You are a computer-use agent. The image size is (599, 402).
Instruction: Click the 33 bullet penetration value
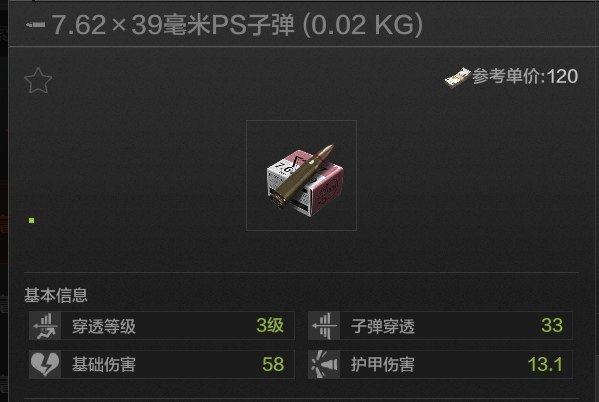(x=552, y=326)
